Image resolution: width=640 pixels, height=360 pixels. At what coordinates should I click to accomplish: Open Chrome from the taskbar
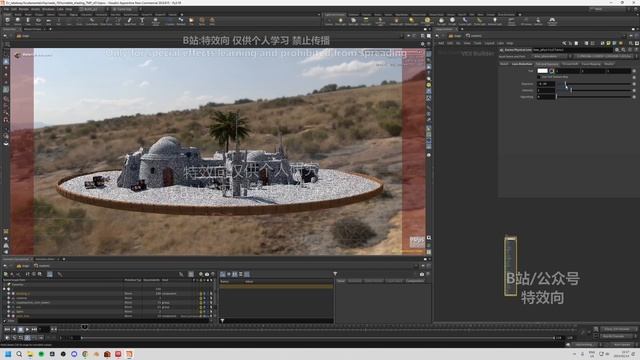point(85,354)
